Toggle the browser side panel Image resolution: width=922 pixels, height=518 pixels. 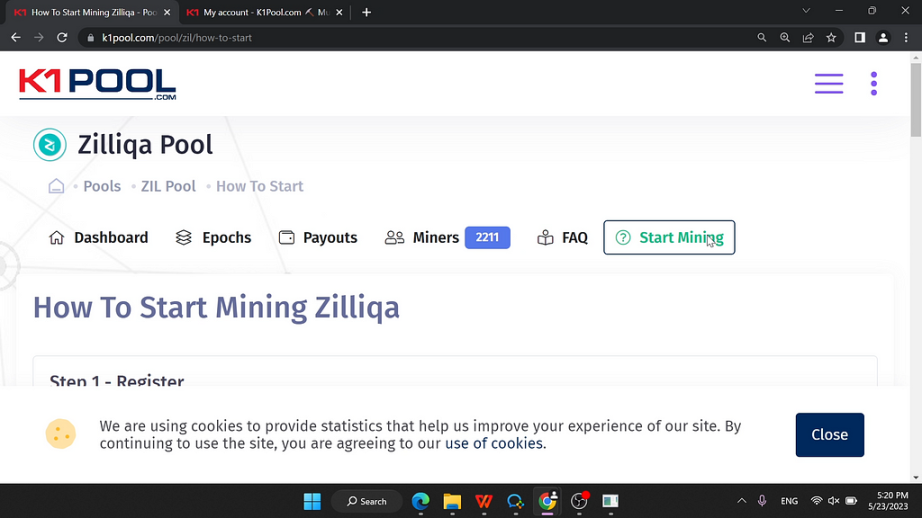860,38
